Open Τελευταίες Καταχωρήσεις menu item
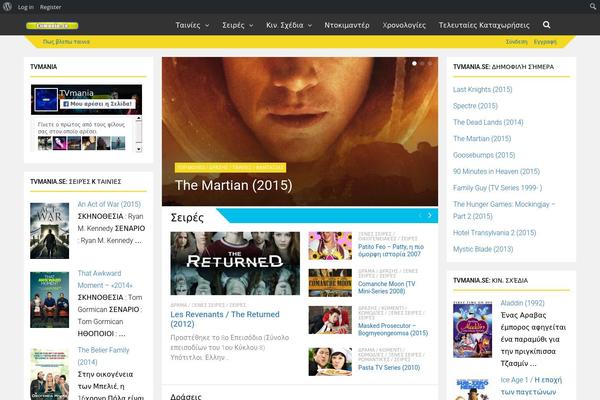 point(484,25)
